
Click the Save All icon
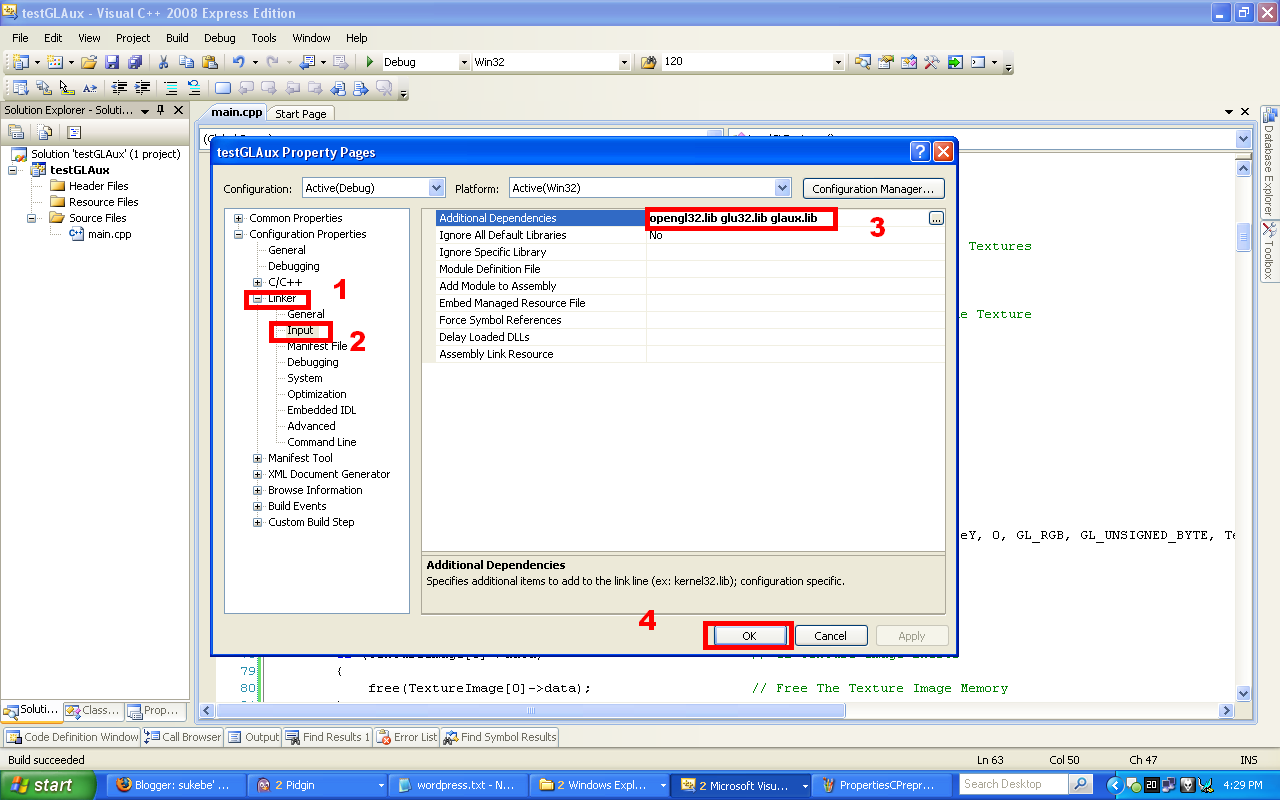coord(135,62)
